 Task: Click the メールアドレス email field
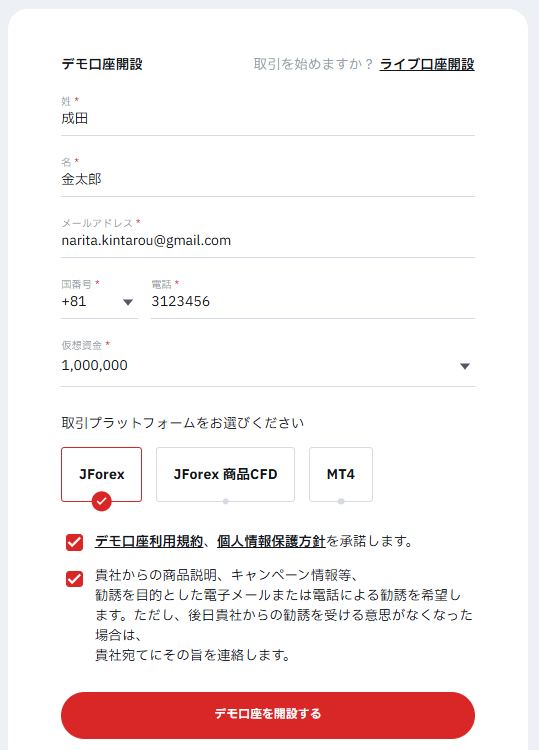coord(268,241)
